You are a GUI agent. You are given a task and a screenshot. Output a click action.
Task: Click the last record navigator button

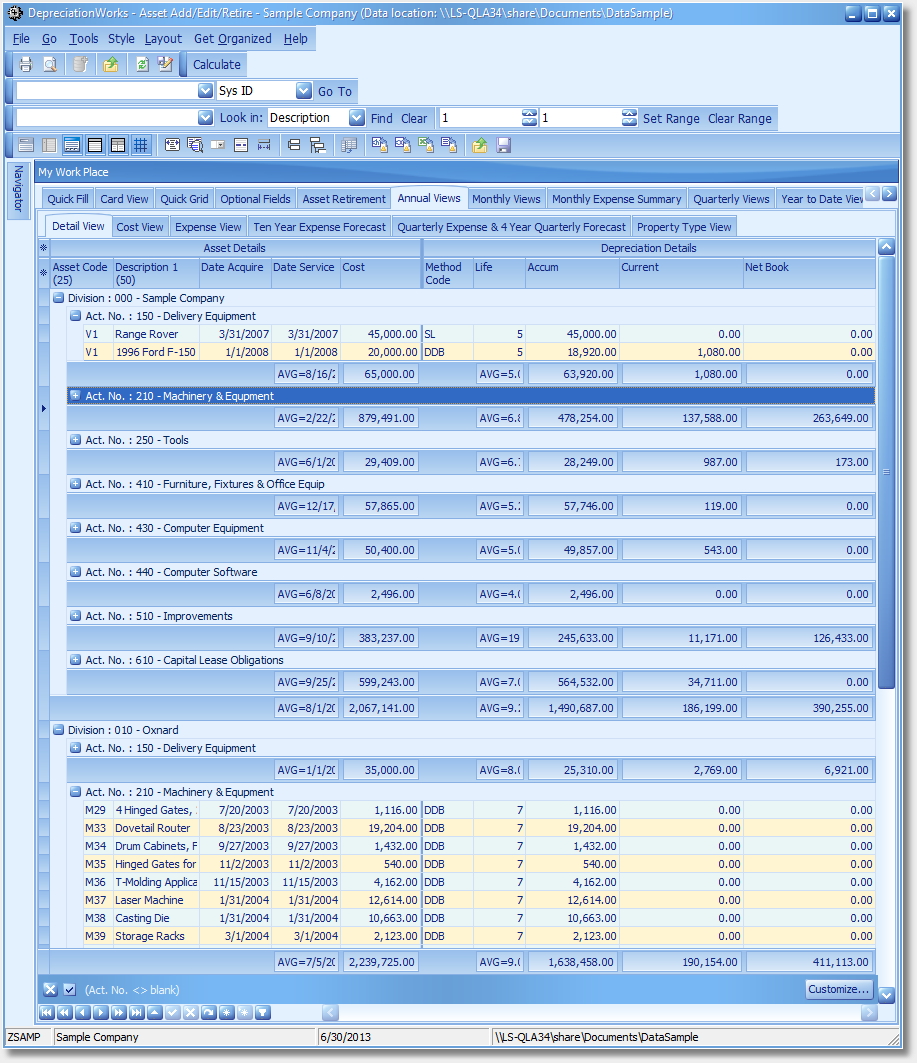[x=136, y=1013]
